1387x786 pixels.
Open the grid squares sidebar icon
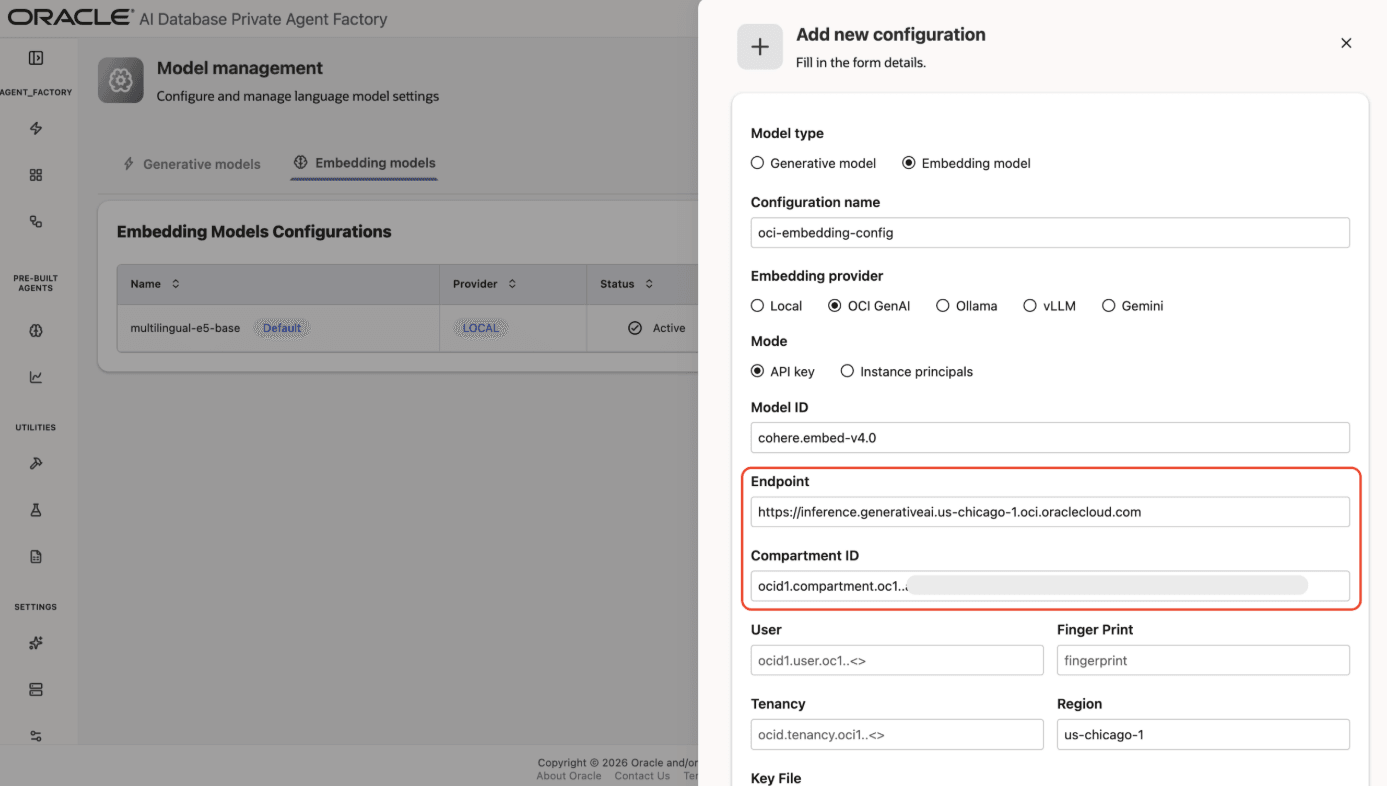point(36,175)
